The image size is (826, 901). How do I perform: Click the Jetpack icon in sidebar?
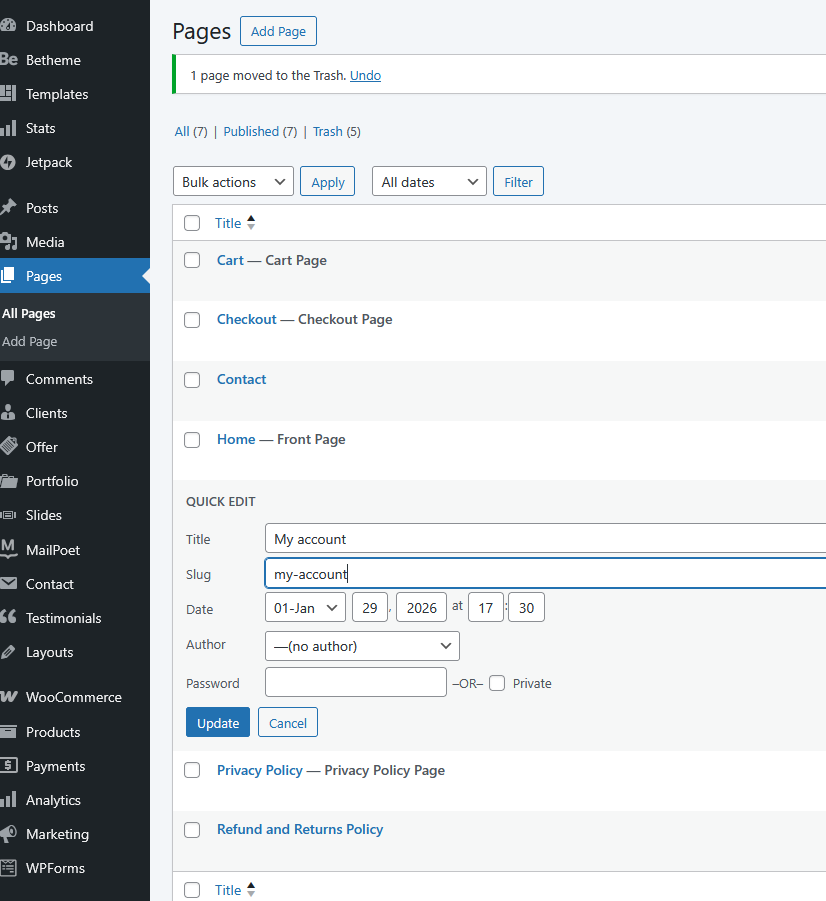coord(8,162)
